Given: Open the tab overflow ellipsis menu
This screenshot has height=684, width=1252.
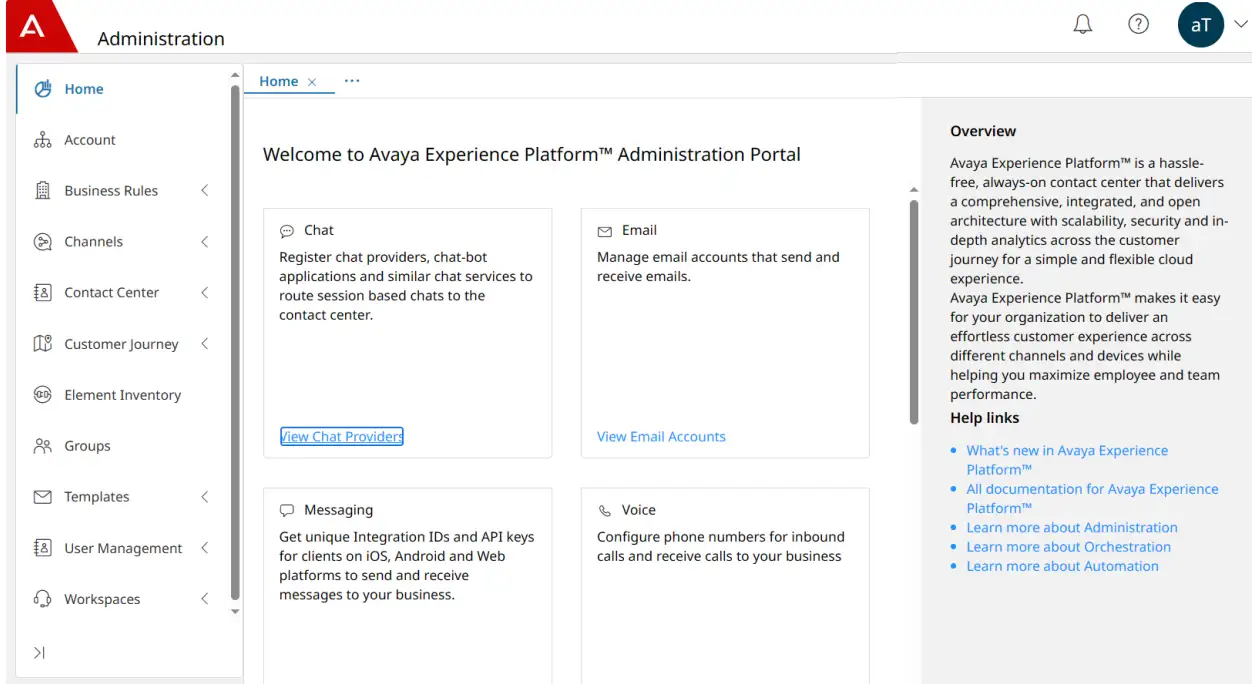Looking at the screenshot, I should coord(351,81).
